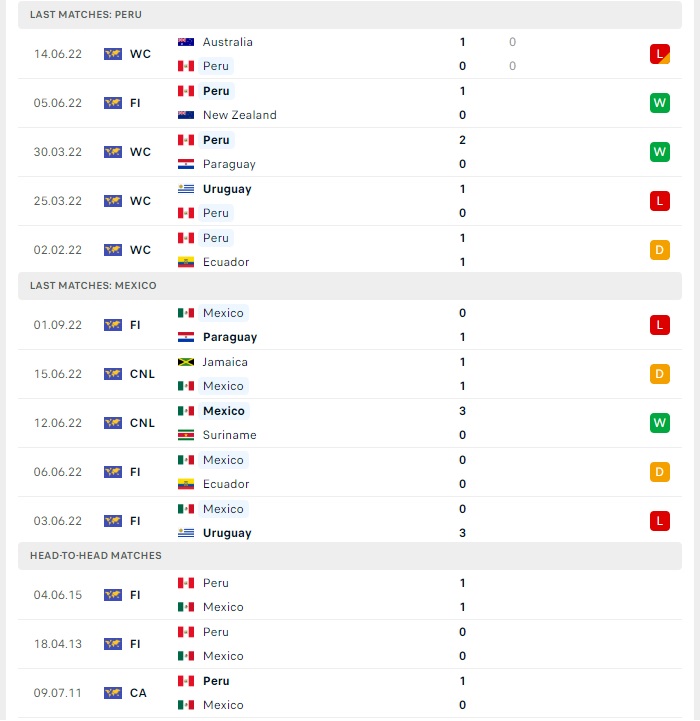This screenshot has width=700, height=721.
Task: Click the green W badge for Mexico vs Suriname
Action: click(x=660, y=423)
